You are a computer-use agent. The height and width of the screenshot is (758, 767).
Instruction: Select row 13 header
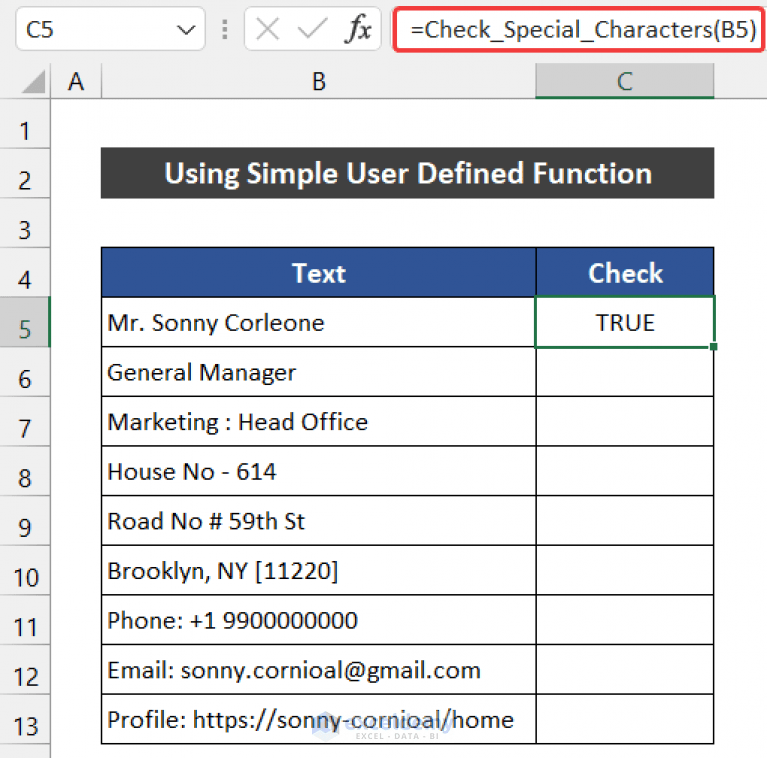[x=25, y=719]
